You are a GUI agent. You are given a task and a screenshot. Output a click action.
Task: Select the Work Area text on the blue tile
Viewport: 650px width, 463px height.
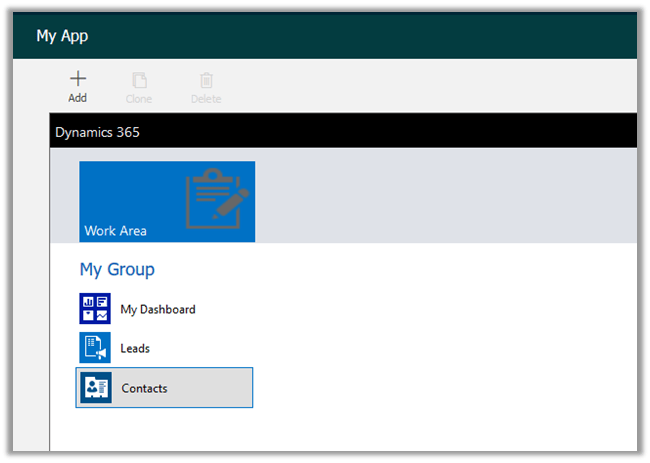(x=115, y=231)
